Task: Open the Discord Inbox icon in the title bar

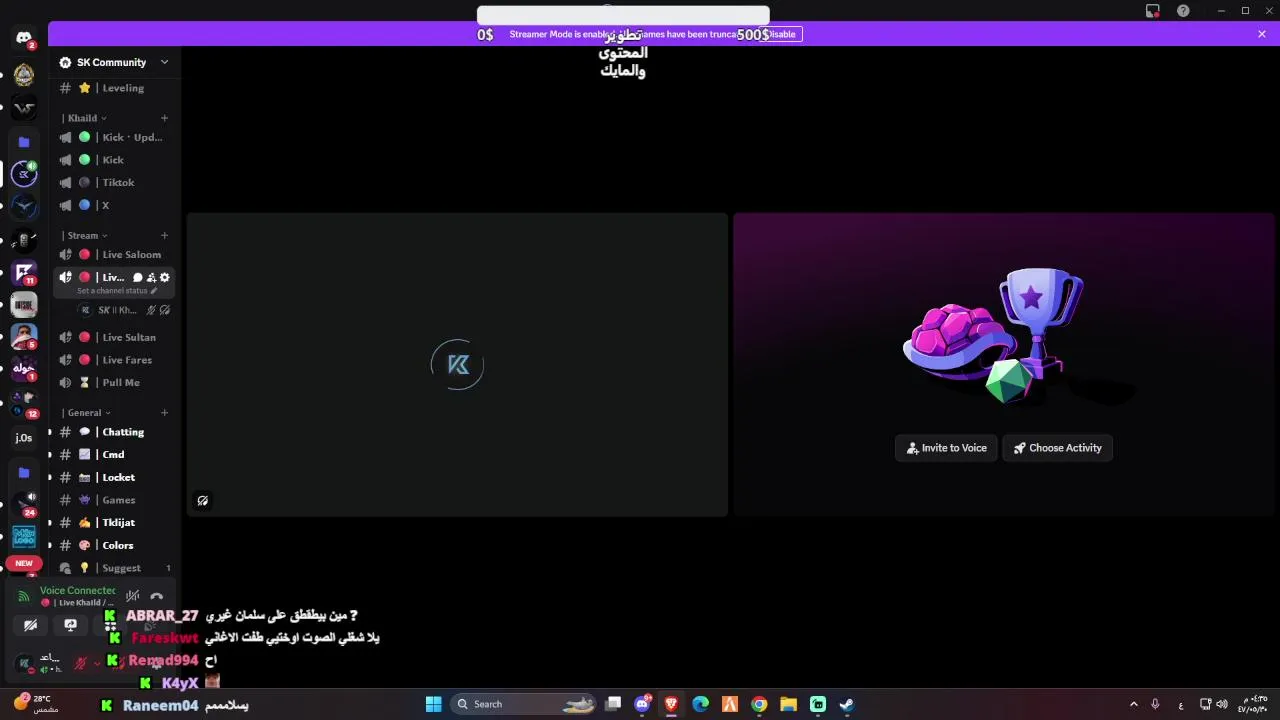Action: click(1153, 11)
